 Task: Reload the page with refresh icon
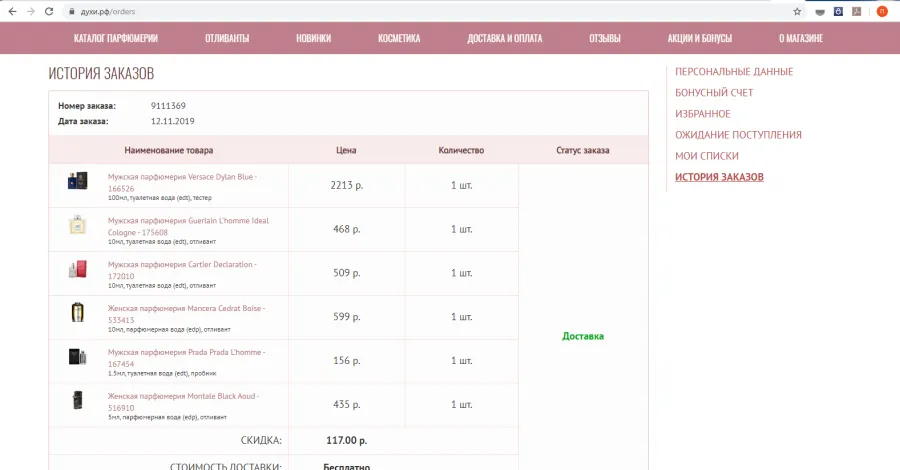tap(49, 11)
